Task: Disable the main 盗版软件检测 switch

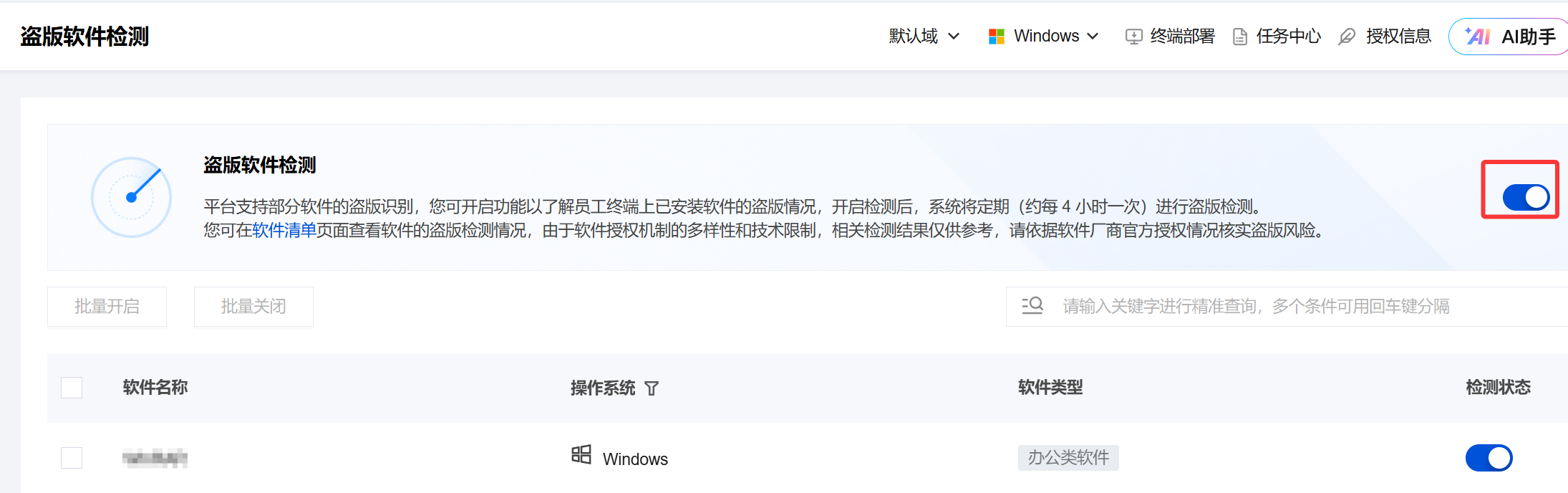Action: coord(1526,197)
